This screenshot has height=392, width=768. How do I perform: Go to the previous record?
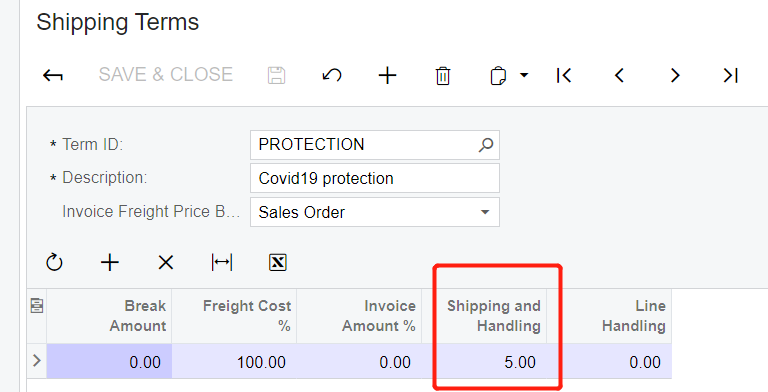point(619,75)
